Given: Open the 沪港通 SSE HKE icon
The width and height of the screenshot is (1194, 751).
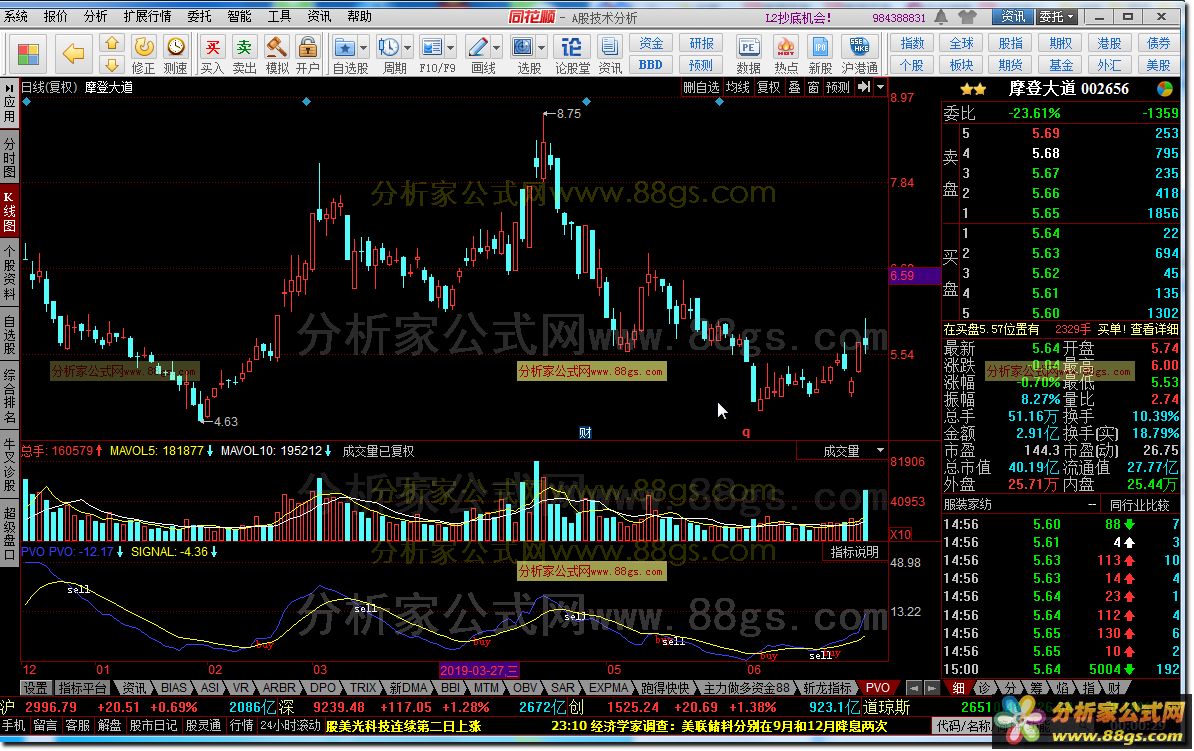Looking at the screenshot, I should click(859, 47).
